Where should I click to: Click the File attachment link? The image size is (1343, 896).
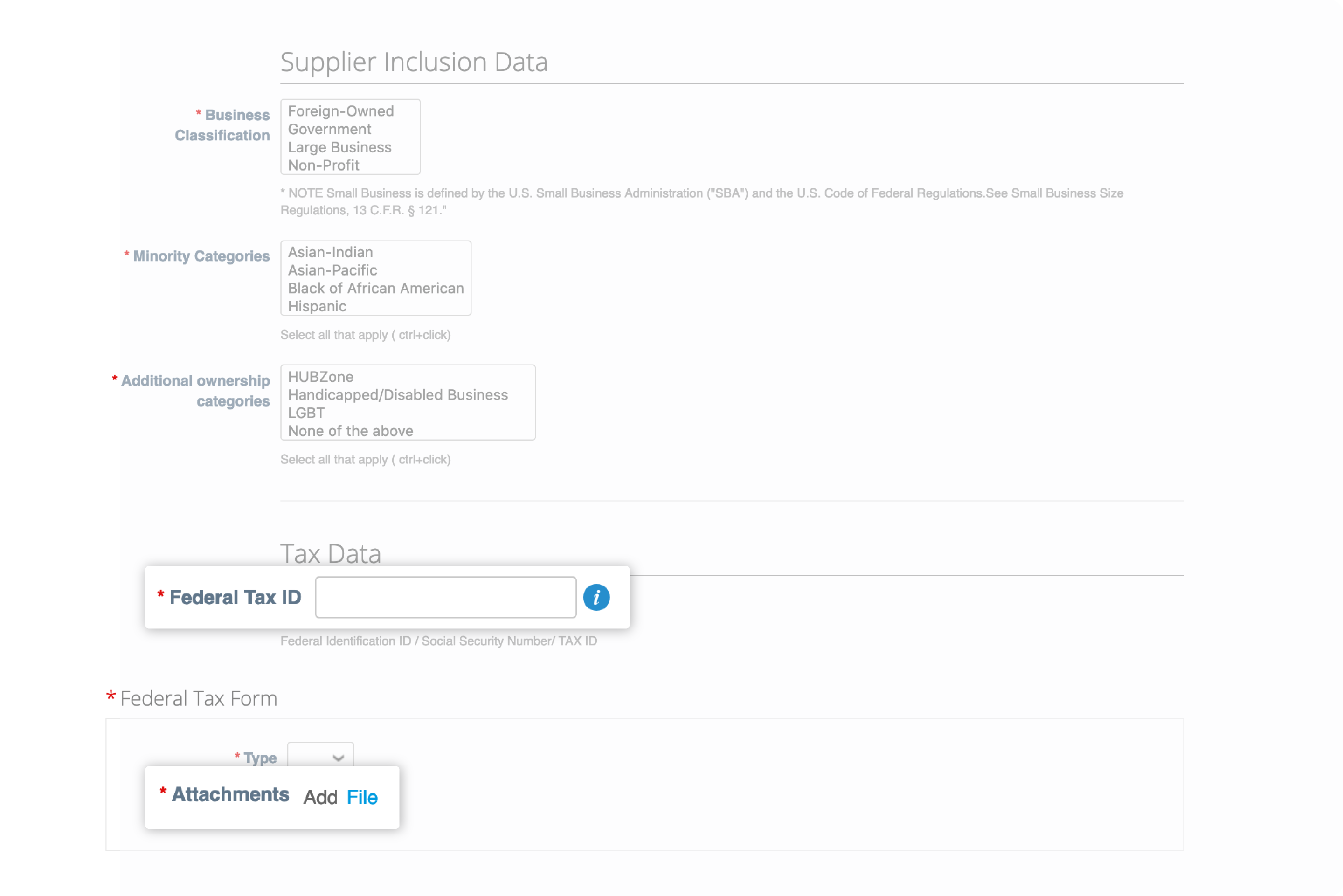[362, 797]
